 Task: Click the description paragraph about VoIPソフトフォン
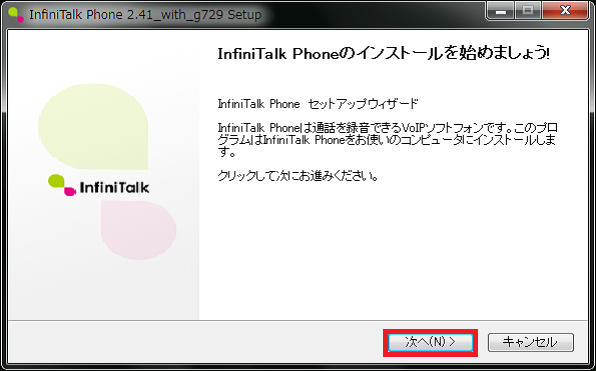pyautogui.click(x=388, y=140)
